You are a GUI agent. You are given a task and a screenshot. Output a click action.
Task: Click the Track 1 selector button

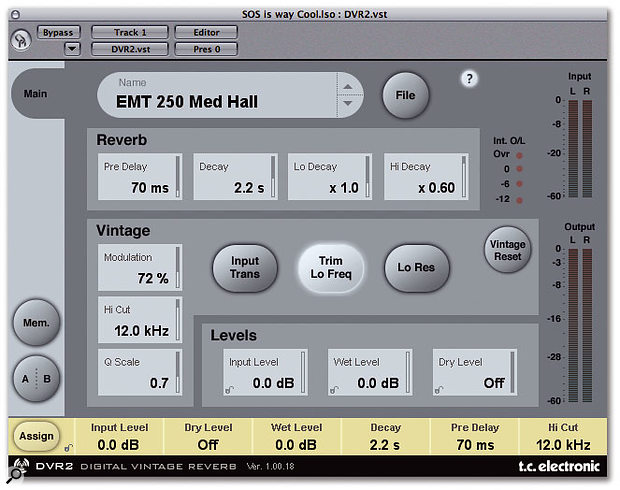[x=130, y=32]
